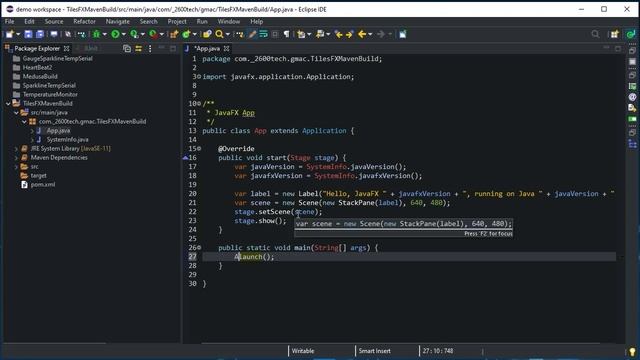Screen dimensions: 640x360
Task: Select pom.xml in Package Explorer
Action: (42, 184)
